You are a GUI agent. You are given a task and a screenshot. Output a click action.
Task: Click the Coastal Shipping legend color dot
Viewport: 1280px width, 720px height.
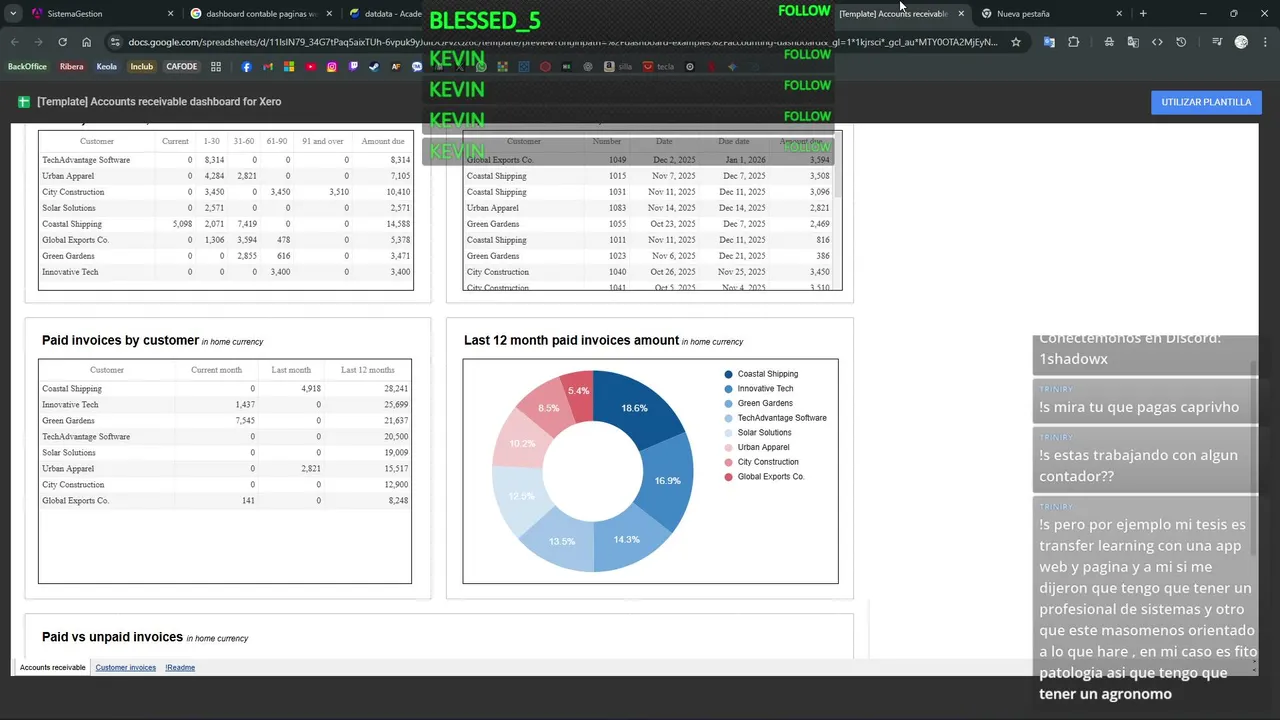(x=728, y=374)
